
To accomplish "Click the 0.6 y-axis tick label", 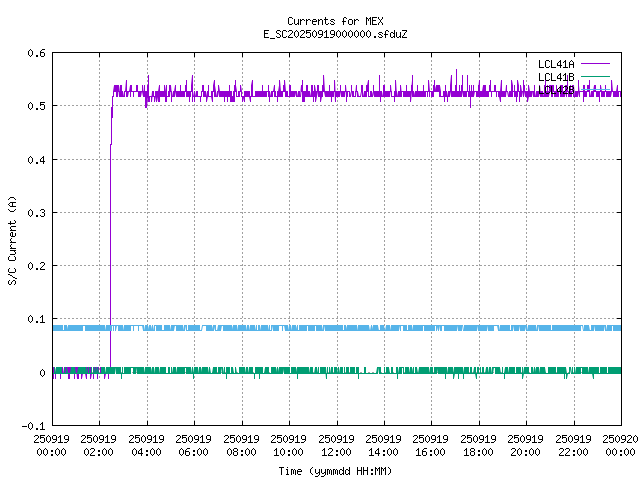I will pos(35,53).
